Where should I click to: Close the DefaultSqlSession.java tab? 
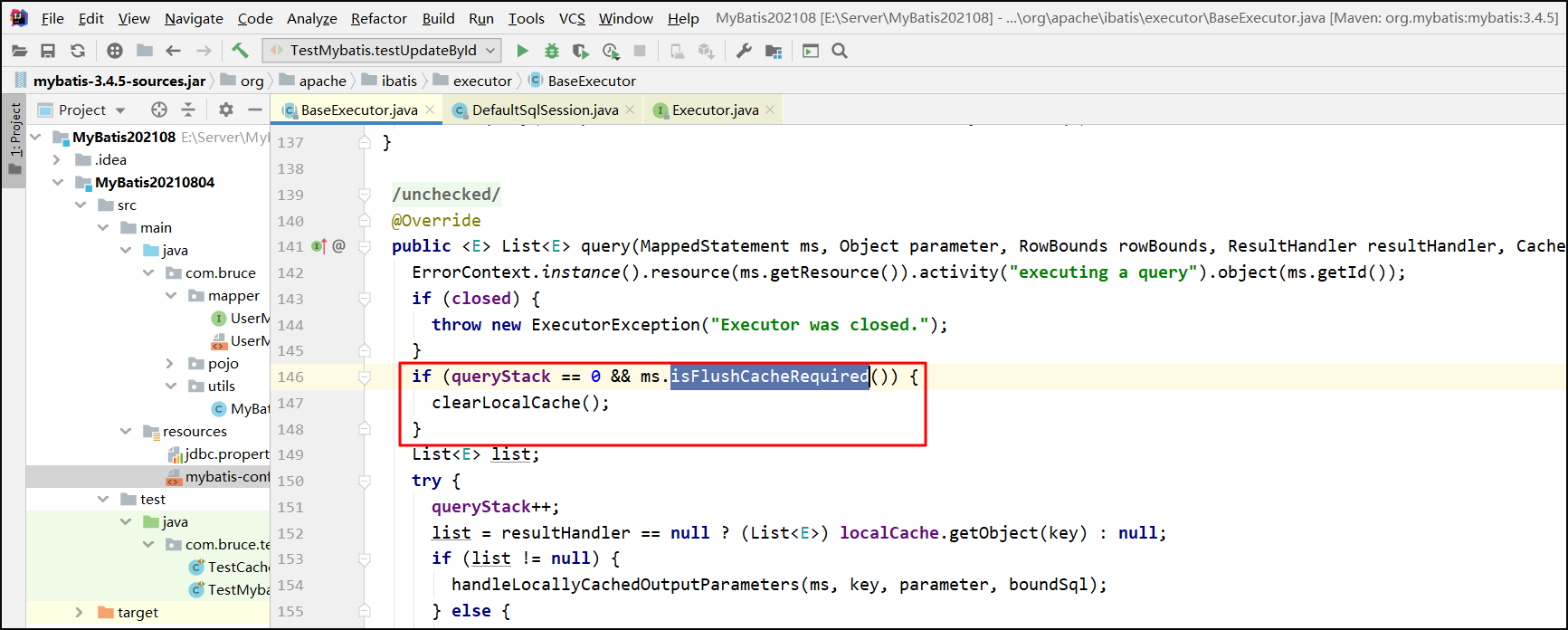[x=631, y=110]
